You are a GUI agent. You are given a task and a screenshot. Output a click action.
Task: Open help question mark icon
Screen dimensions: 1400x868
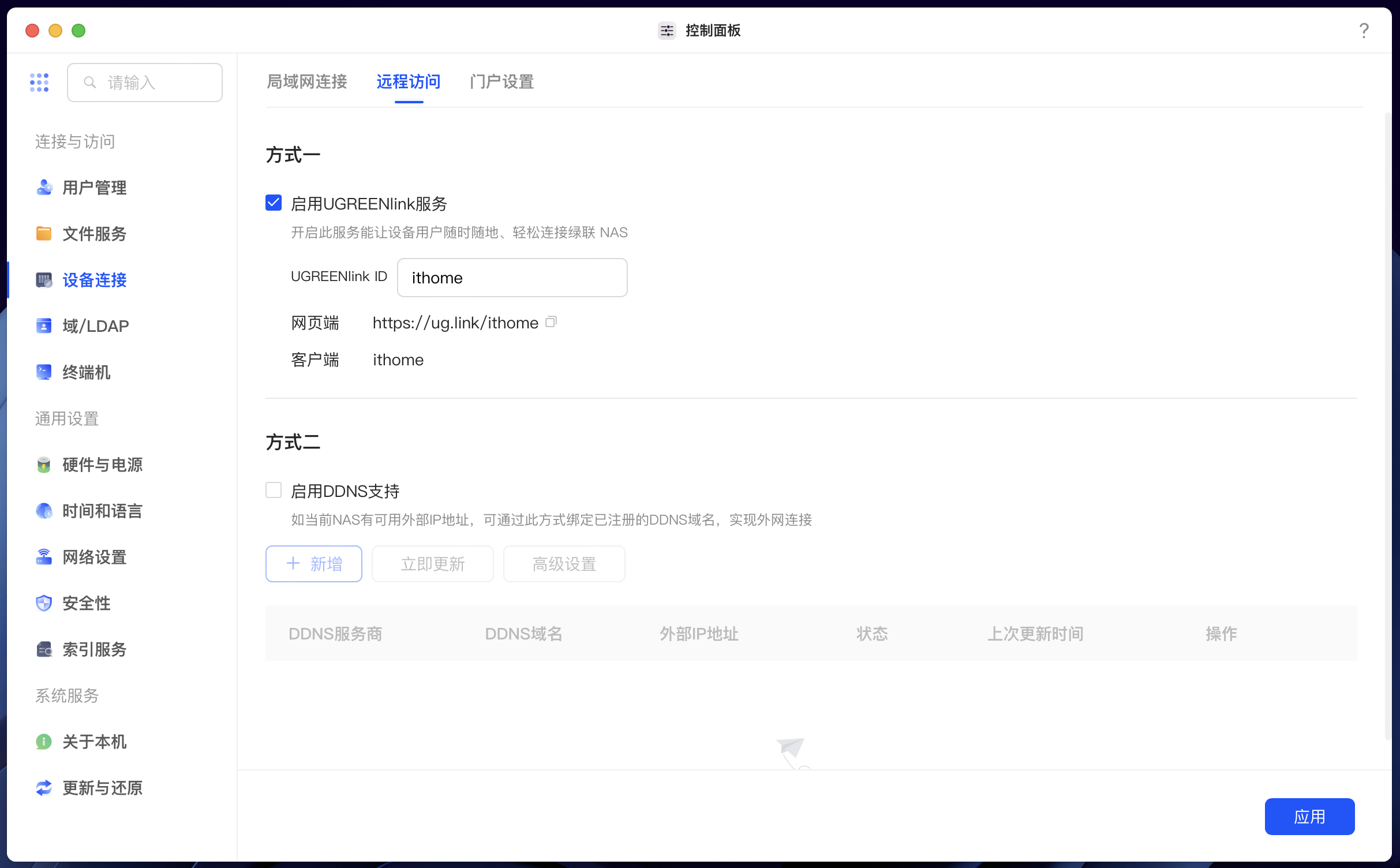click(1364, 31)
